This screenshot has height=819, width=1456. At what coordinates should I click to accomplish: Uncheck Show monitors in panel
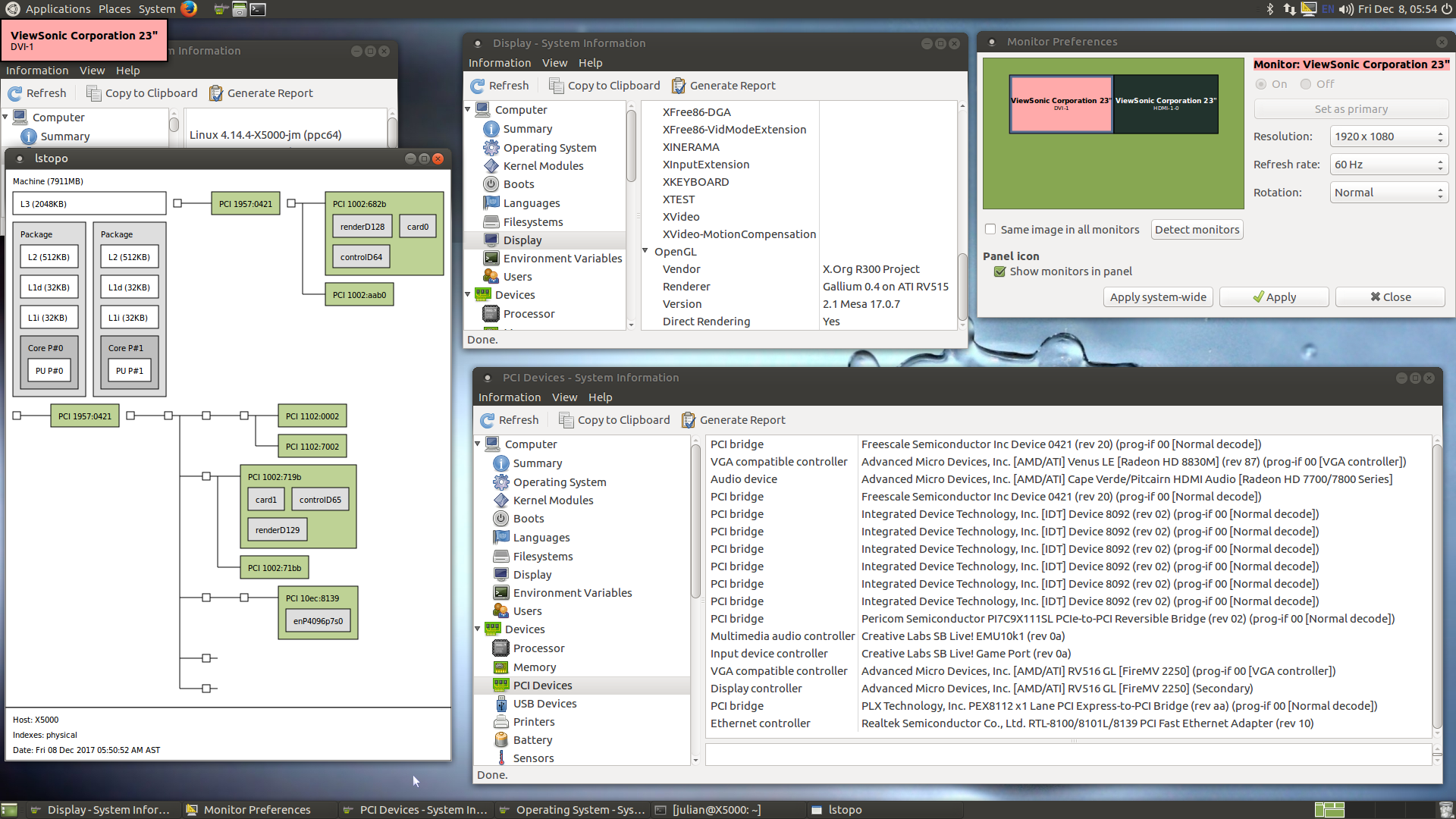click(x=1000, y=271)
